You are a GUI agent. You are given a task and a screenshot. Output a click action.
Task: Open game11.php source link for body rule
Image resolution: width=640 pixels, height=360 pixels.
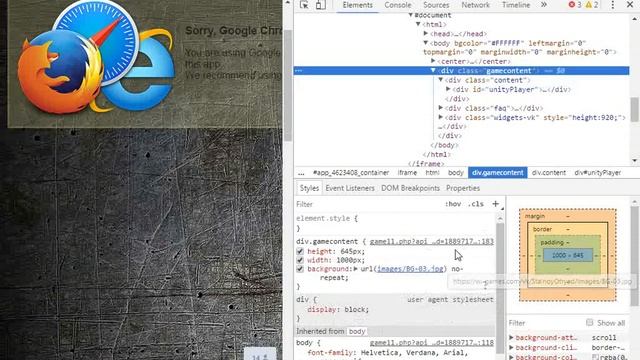431,343
